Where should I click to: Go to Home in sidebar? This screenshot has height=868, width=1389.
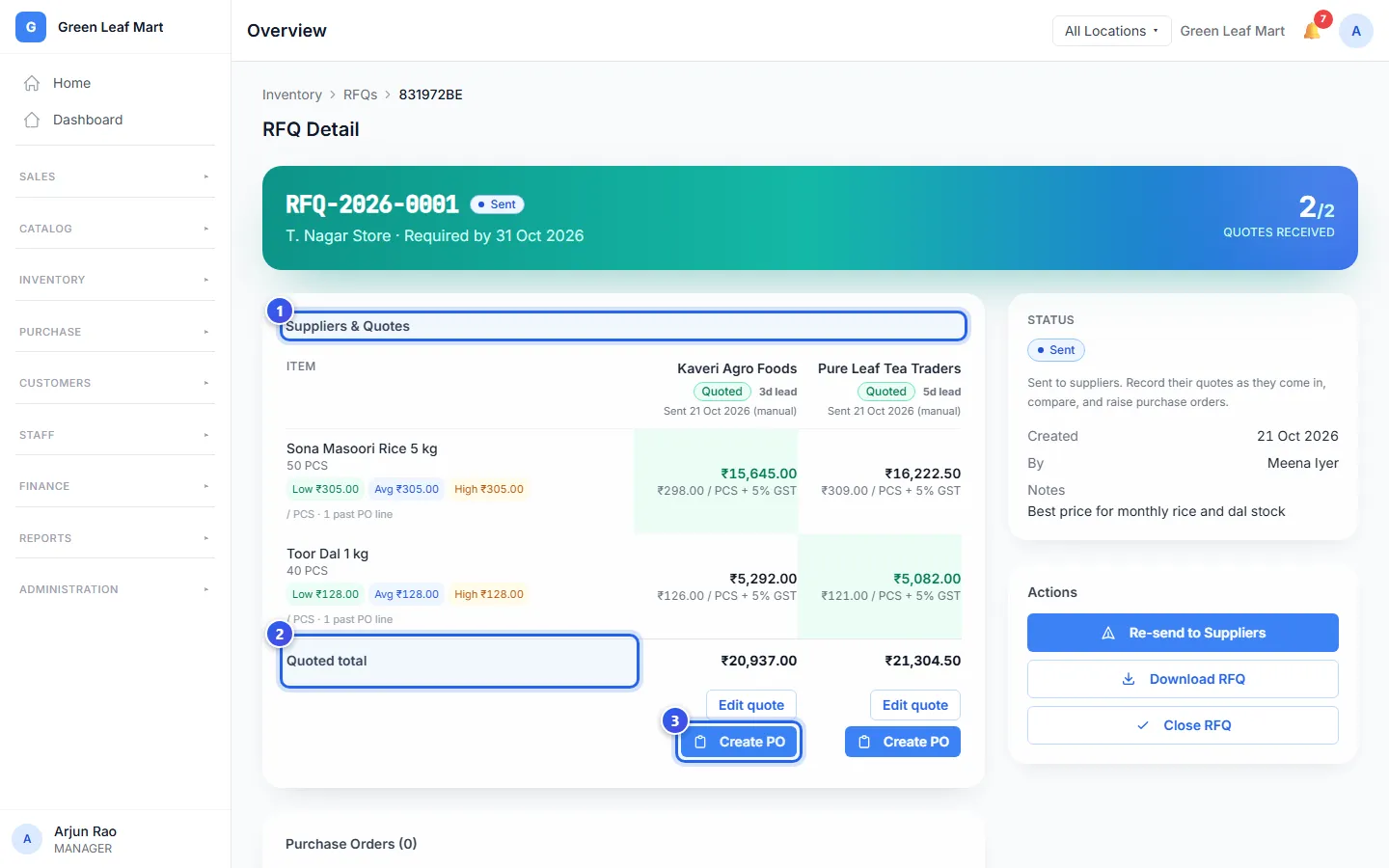[115, 83]
